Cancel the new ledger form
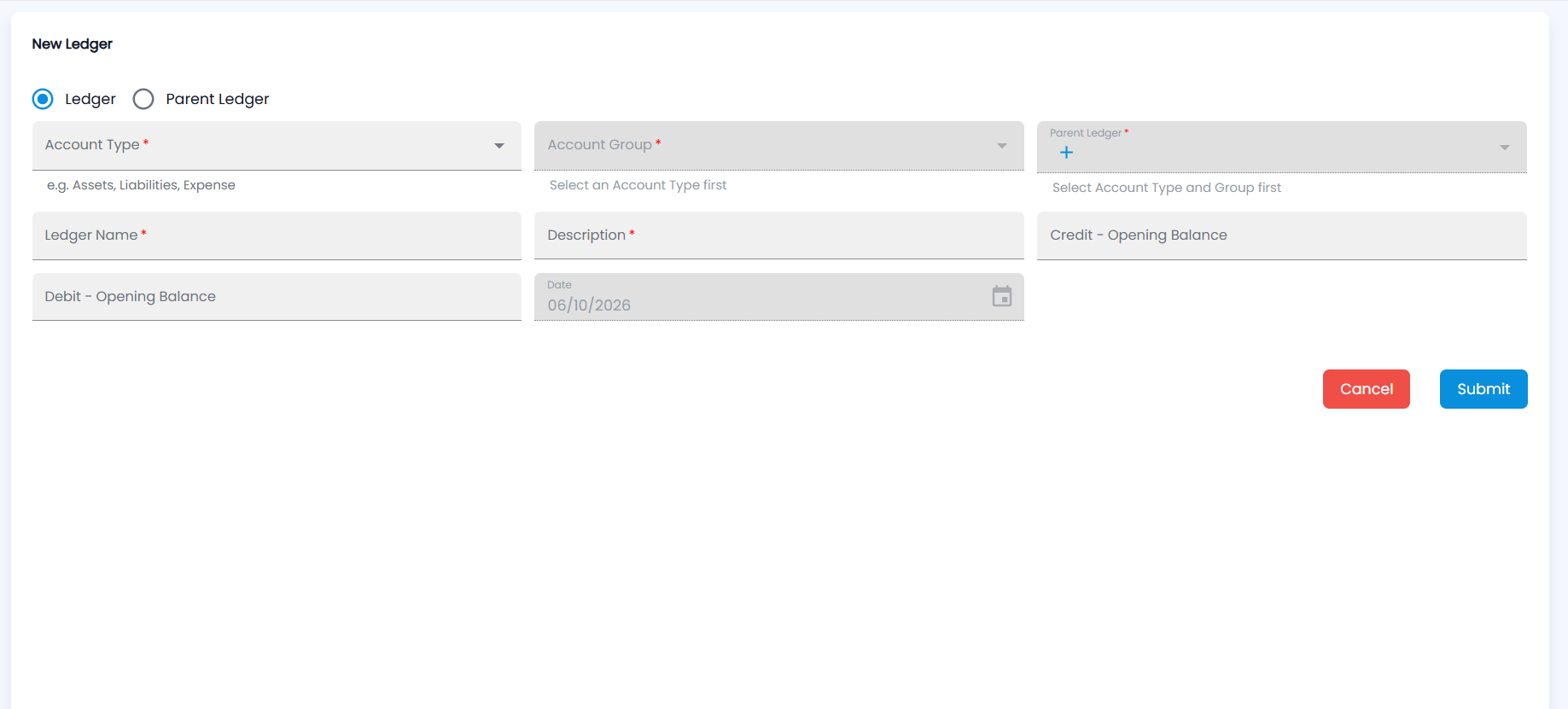1568x709 pixels. pos(1366,389)
